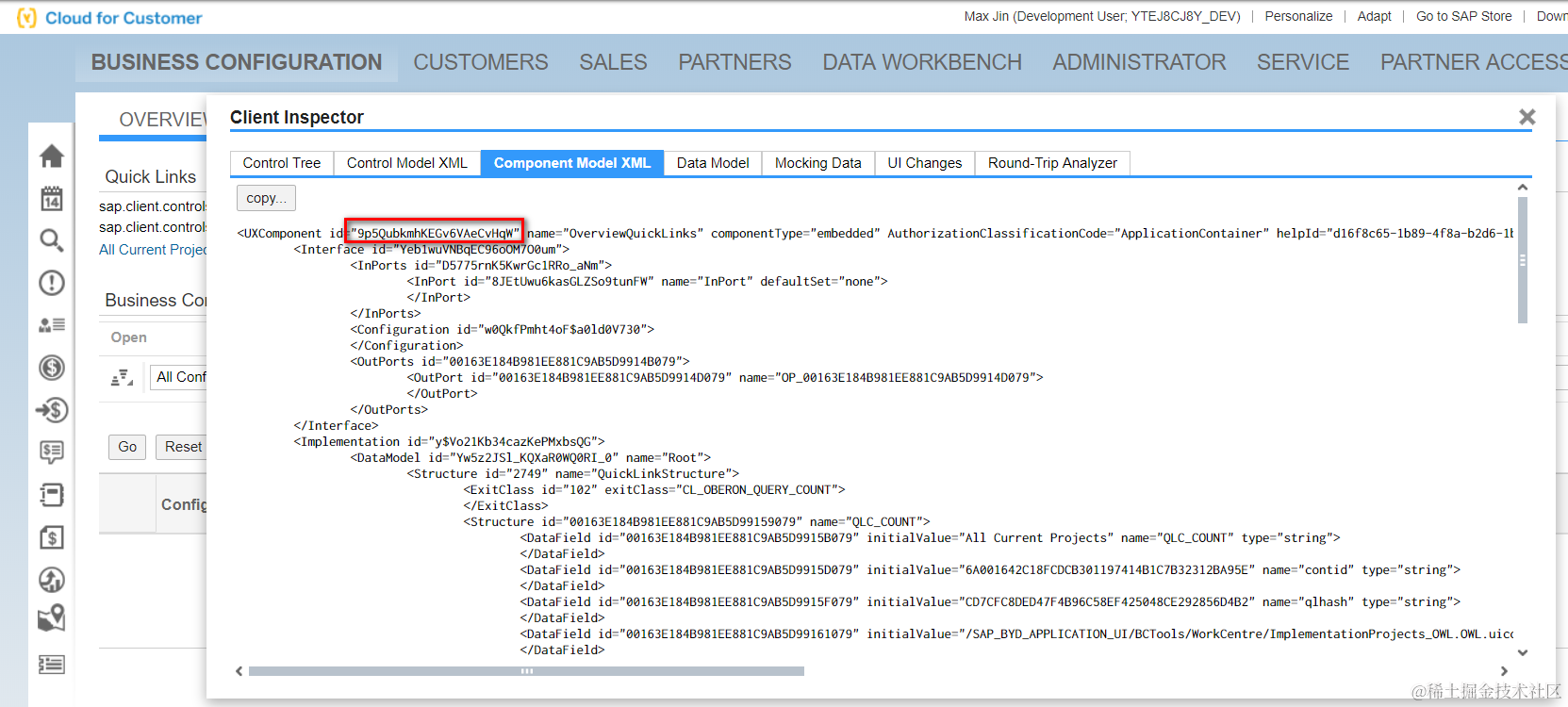
Task: Open the dollar document sidebar icon
Action: pyautogui.click(x=52, y=537)
